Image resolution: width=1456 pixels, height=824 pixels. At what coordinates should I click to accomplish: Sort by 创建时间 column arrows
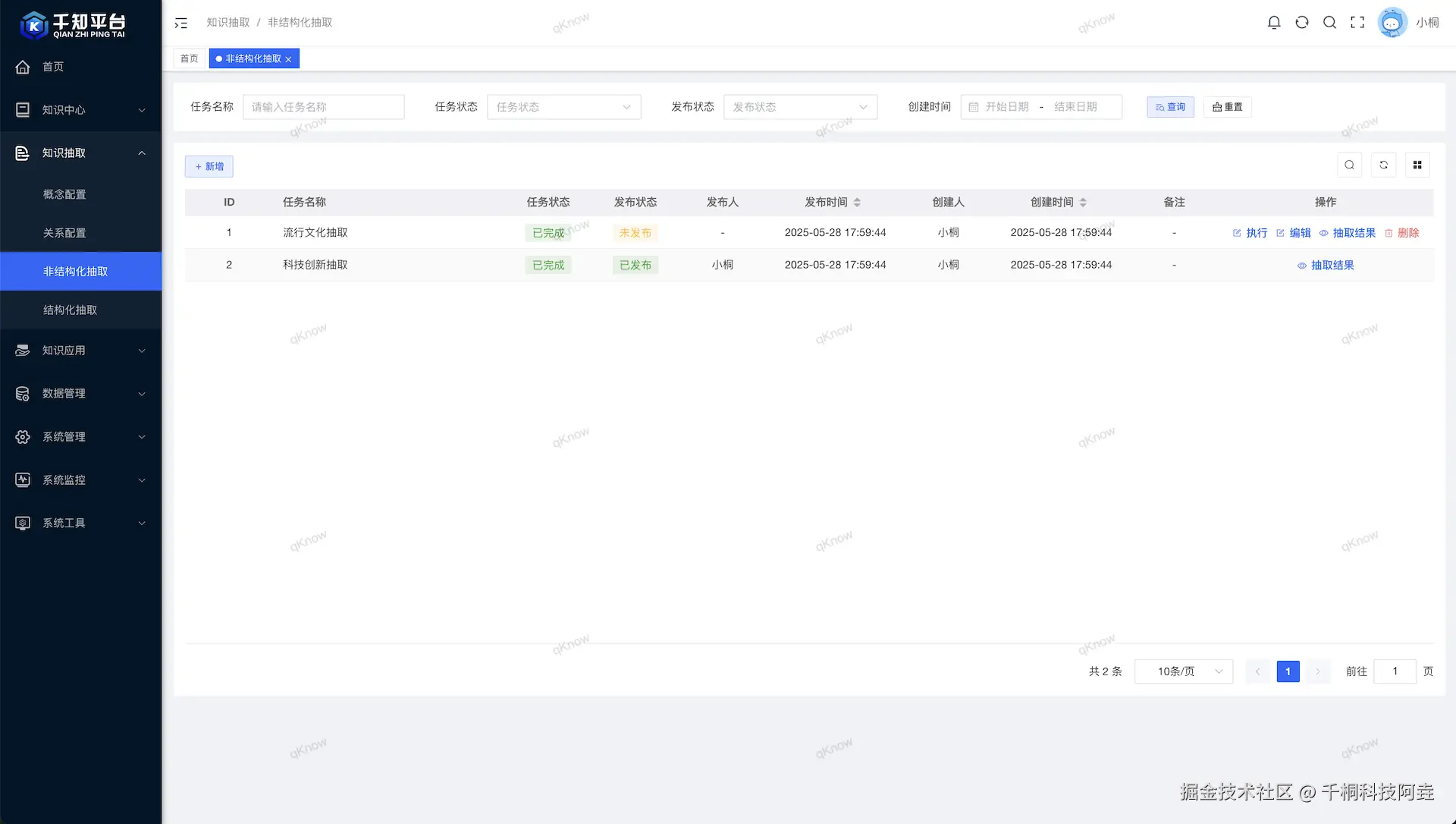[x=1083, y=203]
